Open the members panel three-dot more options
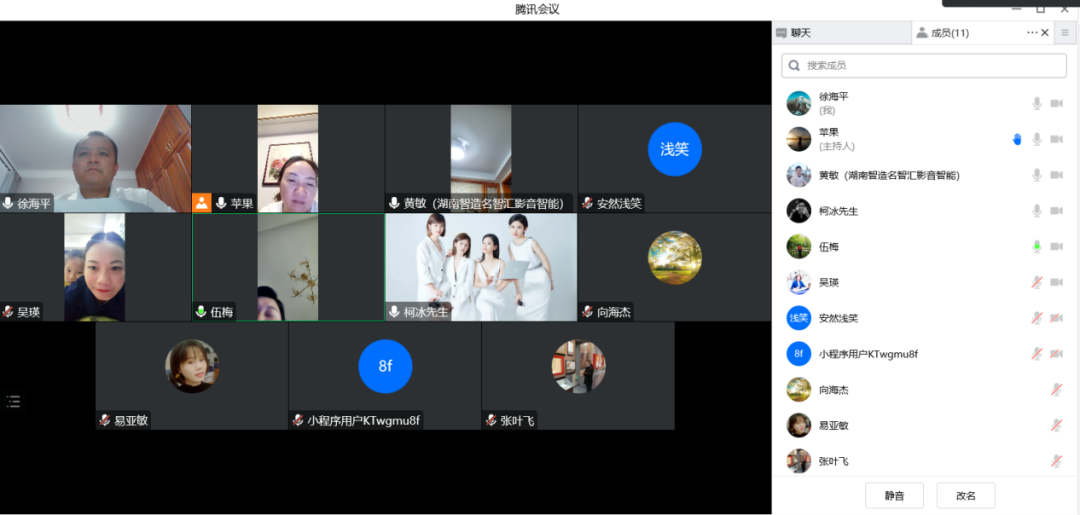 tap(1032, 32)
